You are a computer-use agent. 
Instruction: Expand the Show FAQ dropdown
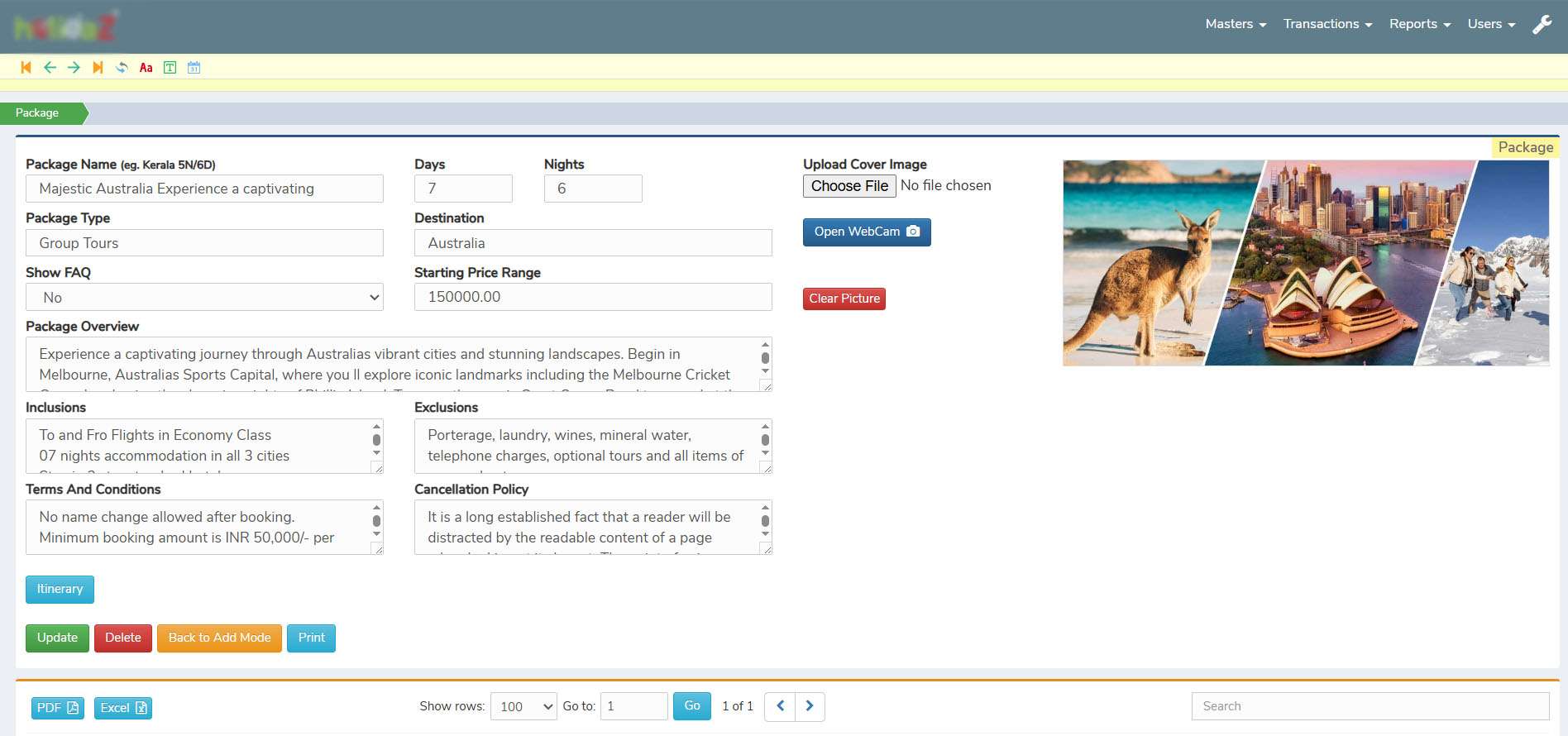click(x=204, y=297)
